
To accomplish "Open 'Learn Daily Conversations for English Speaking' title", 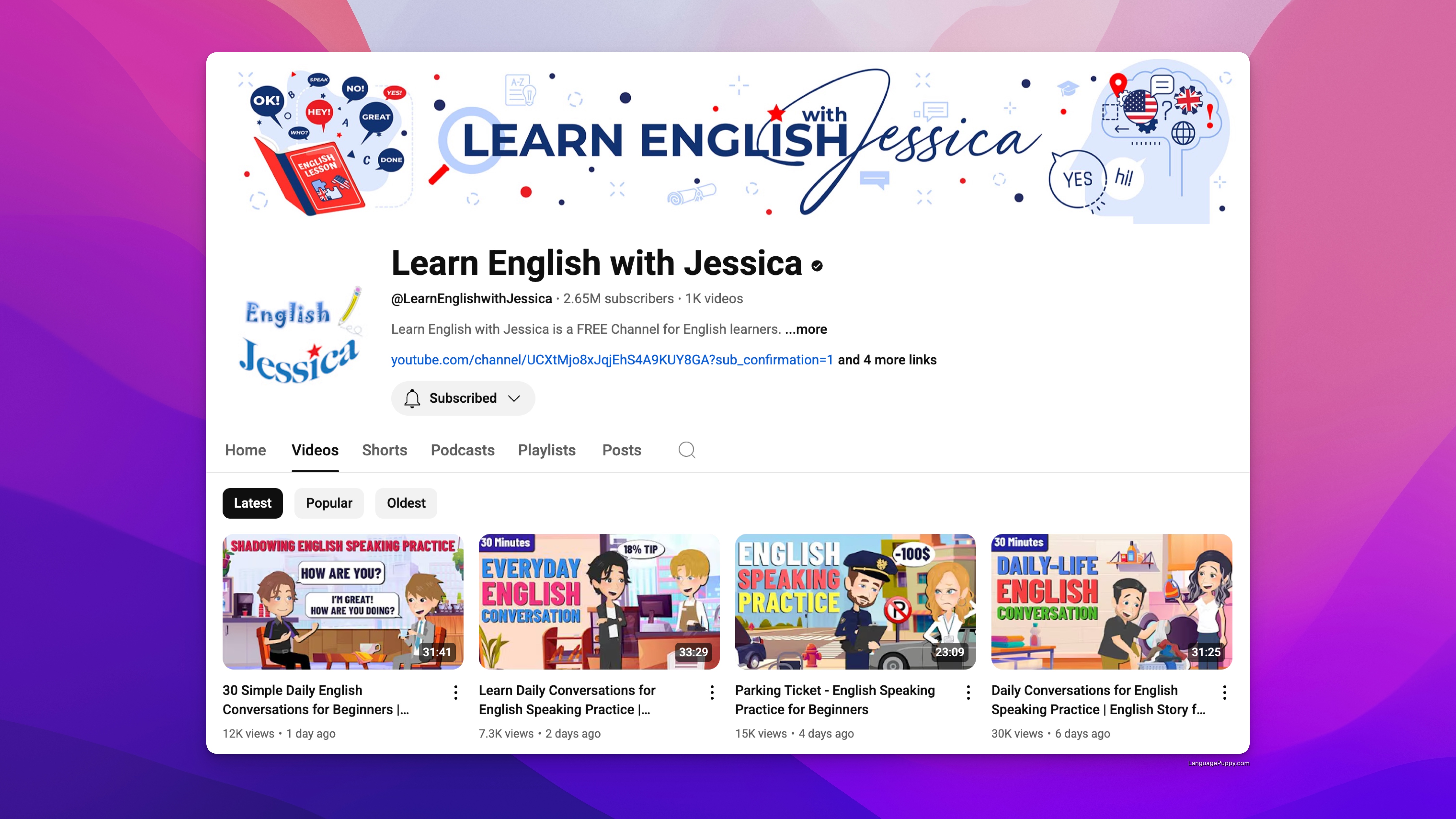I will point(567,700).
